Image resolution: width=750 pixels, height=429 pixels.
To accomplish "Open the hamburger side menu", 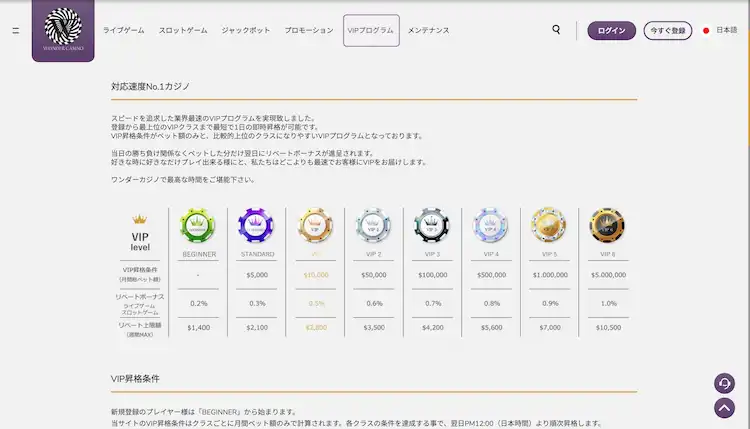I will point(16,31).
